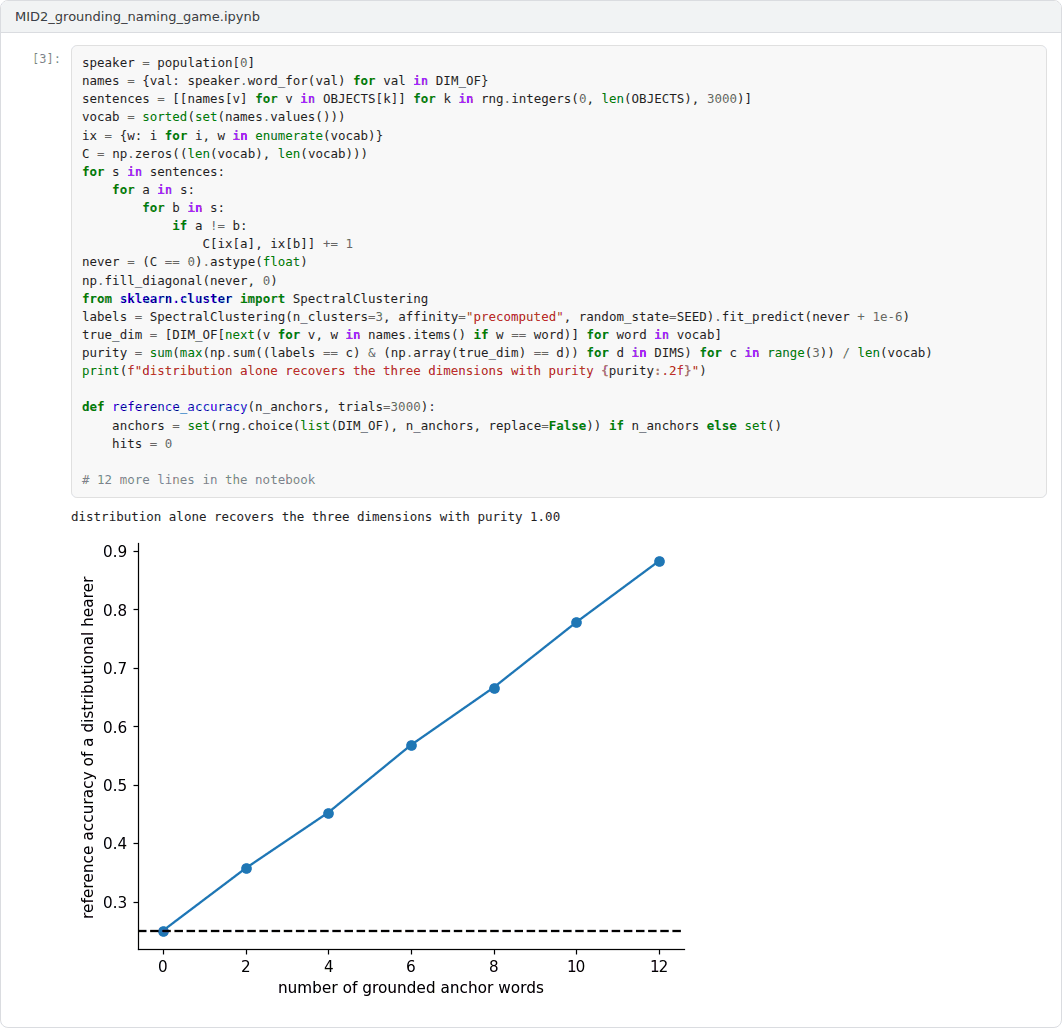
Task: Click the y-axis tick label 0.3
Action: tap(115, 902)
